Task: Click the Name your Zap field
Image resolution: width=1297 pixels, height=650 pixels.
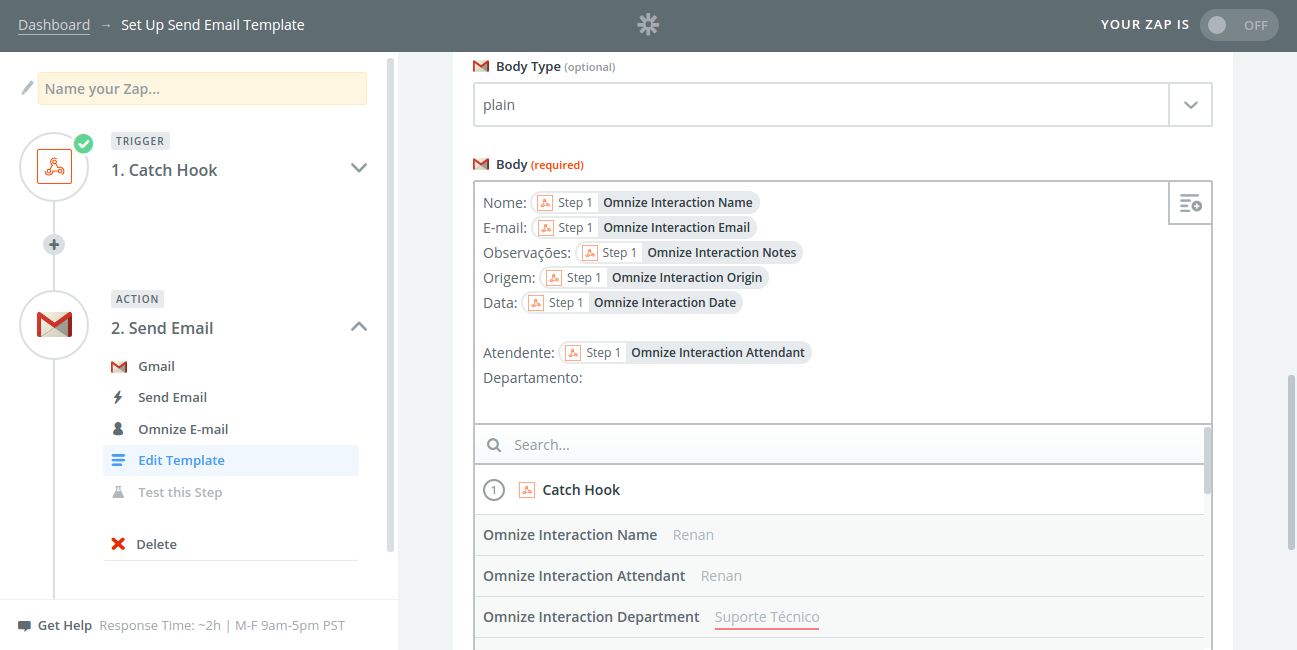Action: tap(202, 88)
